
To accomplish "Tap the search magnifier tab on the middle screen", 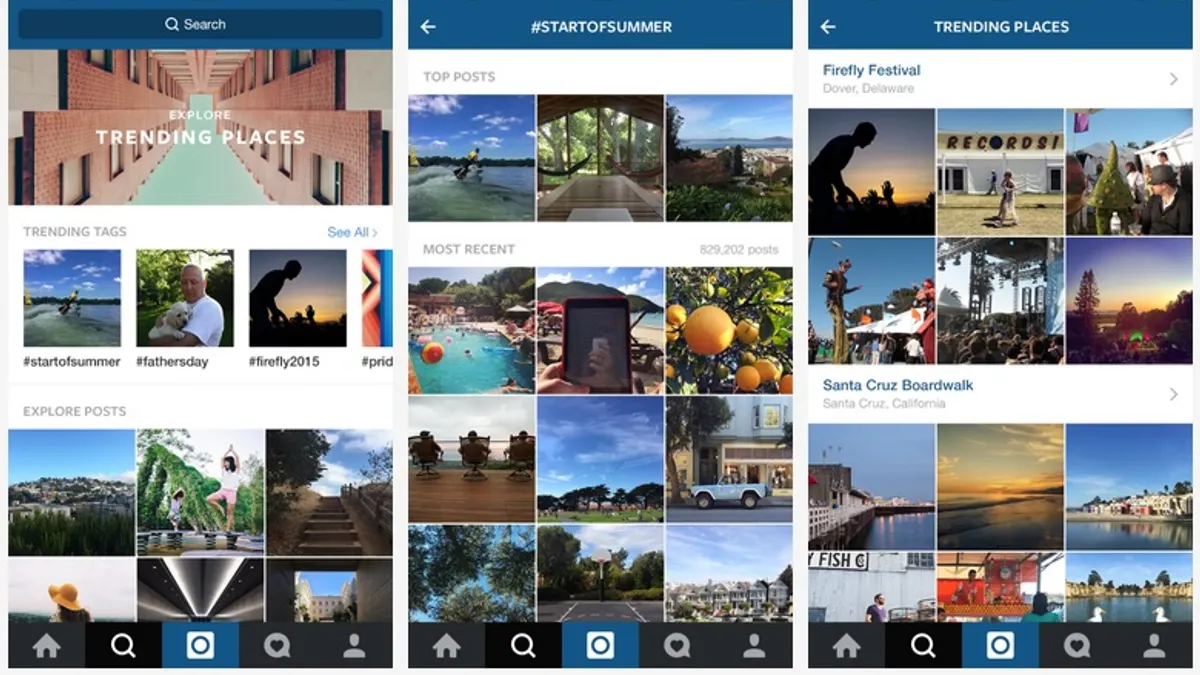I will pos(523,646).
